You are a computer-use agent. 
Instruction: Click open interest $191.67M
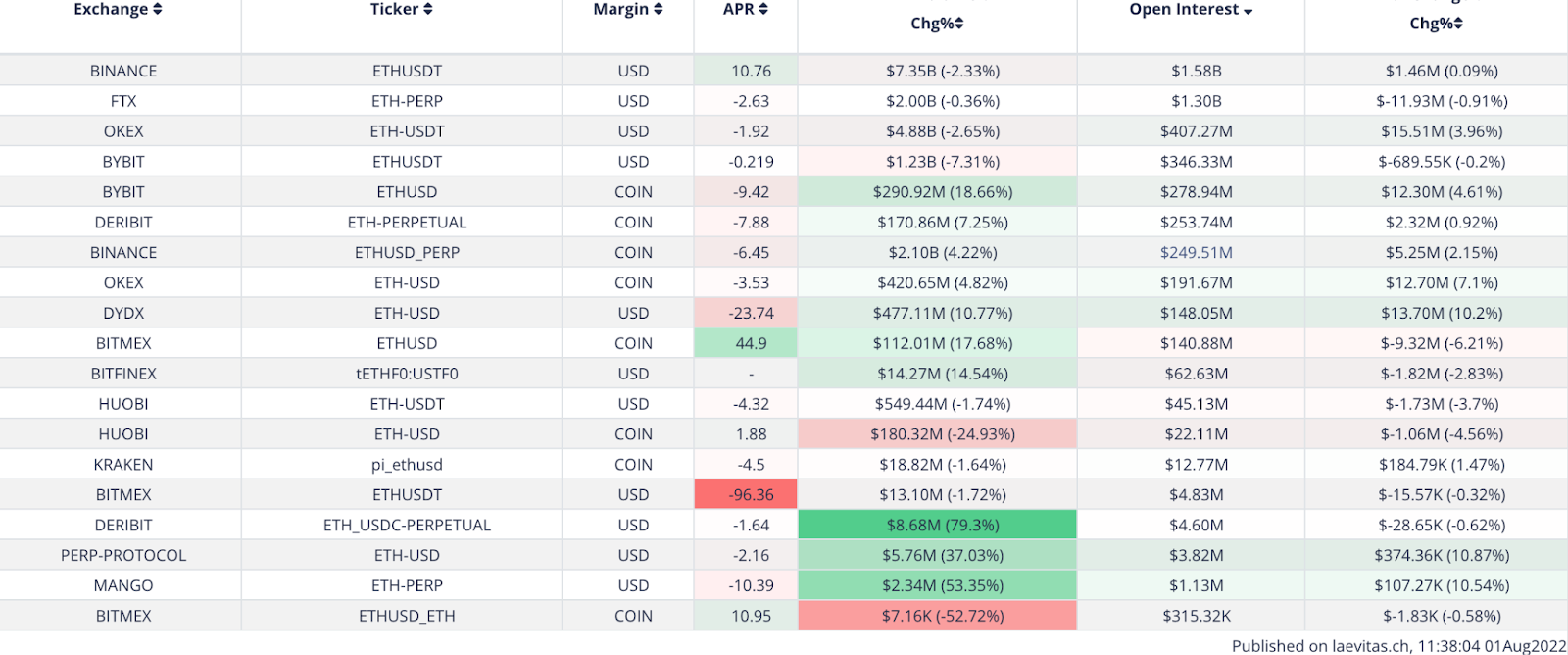pyautogui.click(x=1191, y=283)
